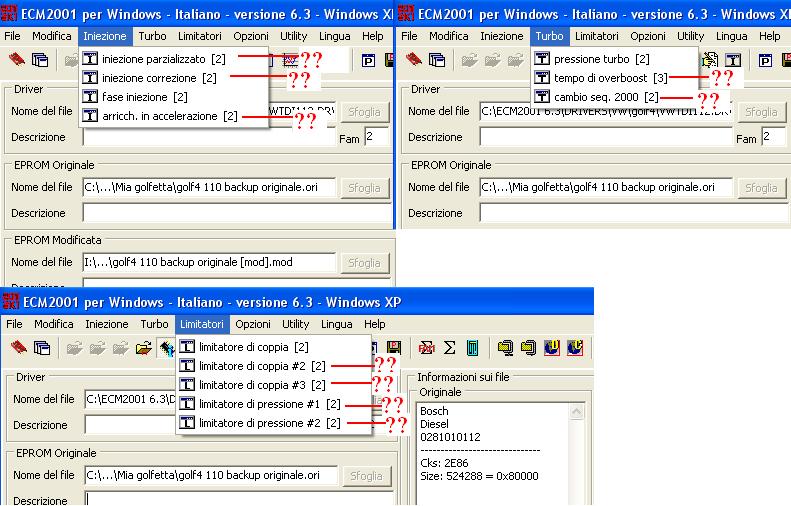Choose 'arricch. in accelerazione [2]' entry

coord(173,116)
